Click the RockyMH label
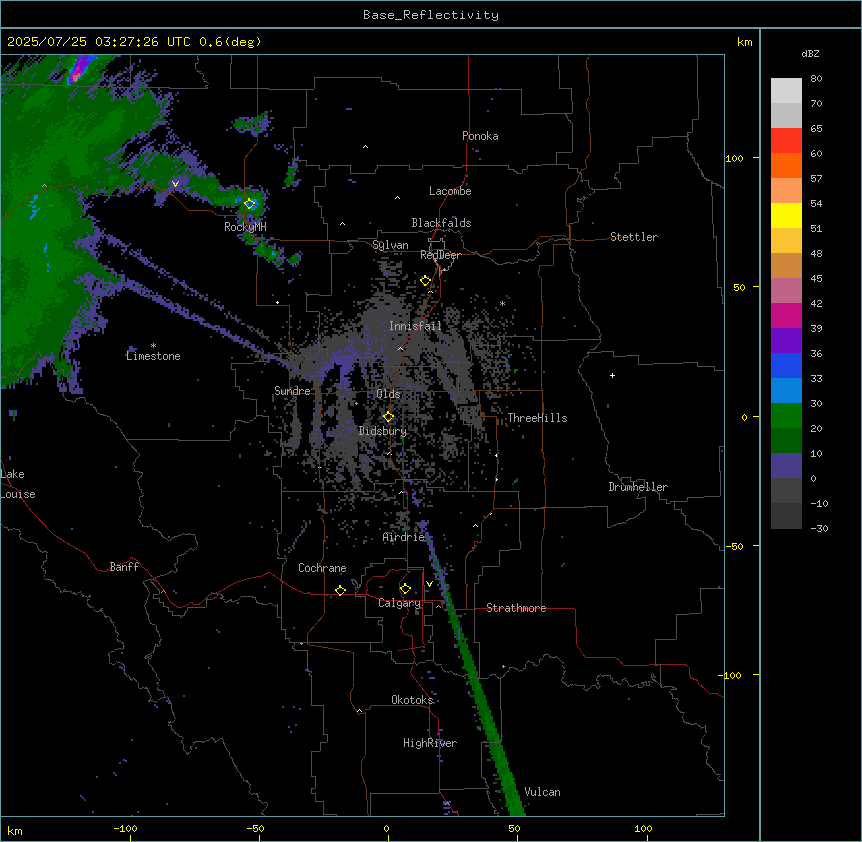The image size is (862, 842). (245, 227)
